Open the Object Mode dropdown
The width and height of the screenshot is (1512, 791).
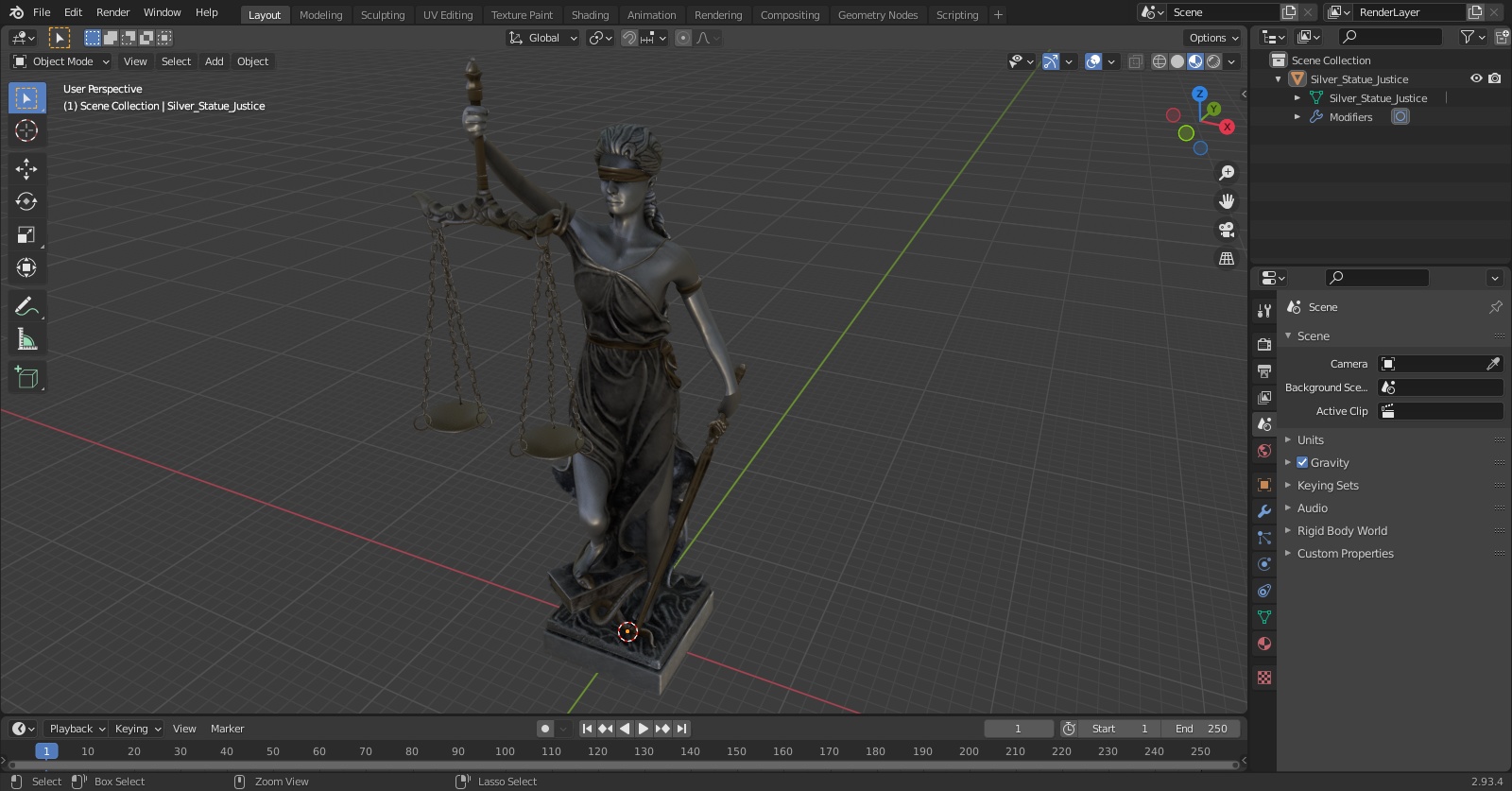61,61
